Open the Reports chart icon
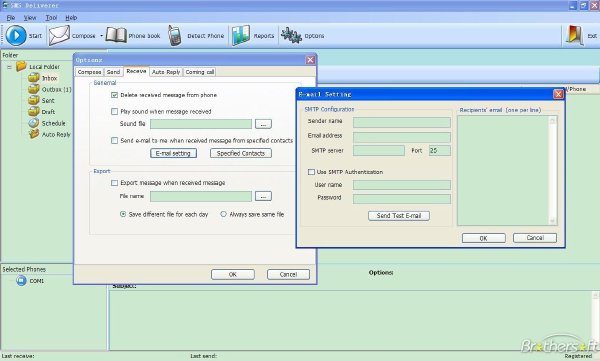This screenshot has height=361, width=600. tap(241, 36)
